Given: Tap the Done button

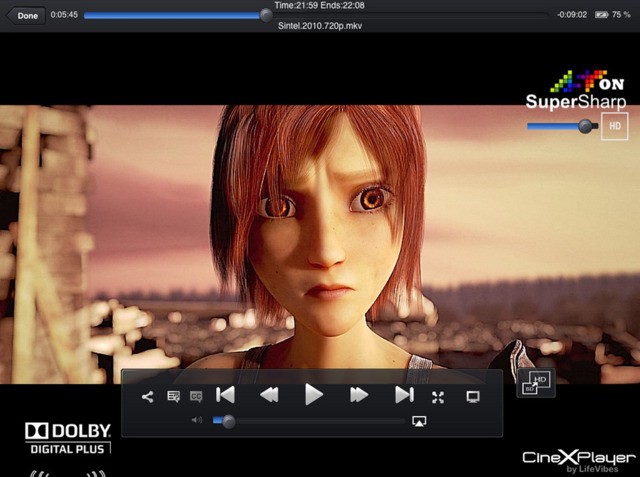Looking at the screenshot, I should [x=25, y=16].
